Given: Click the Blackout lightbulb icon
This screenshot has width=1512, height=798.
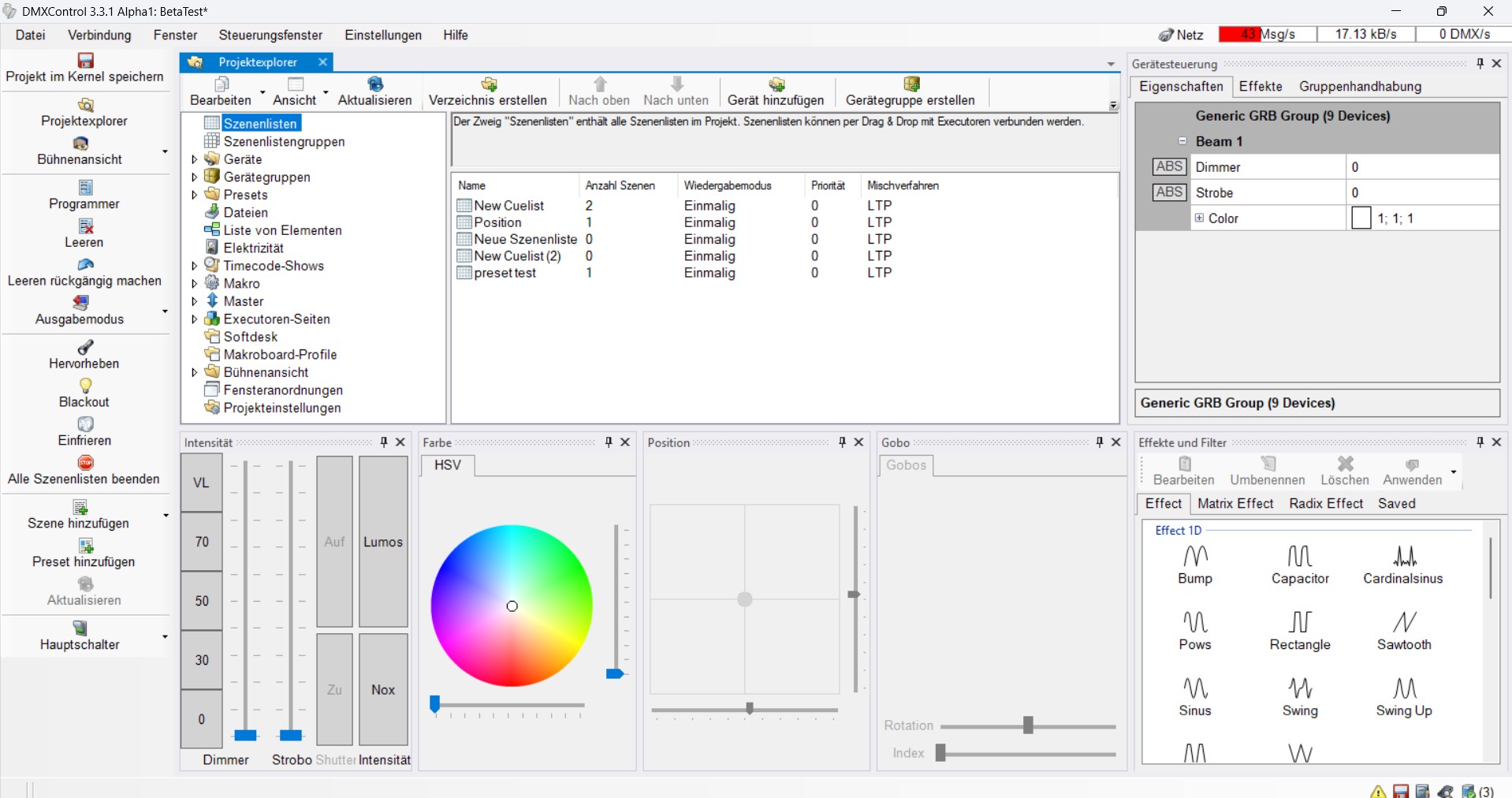Looking at the screenshot, I should coord(85,386).
